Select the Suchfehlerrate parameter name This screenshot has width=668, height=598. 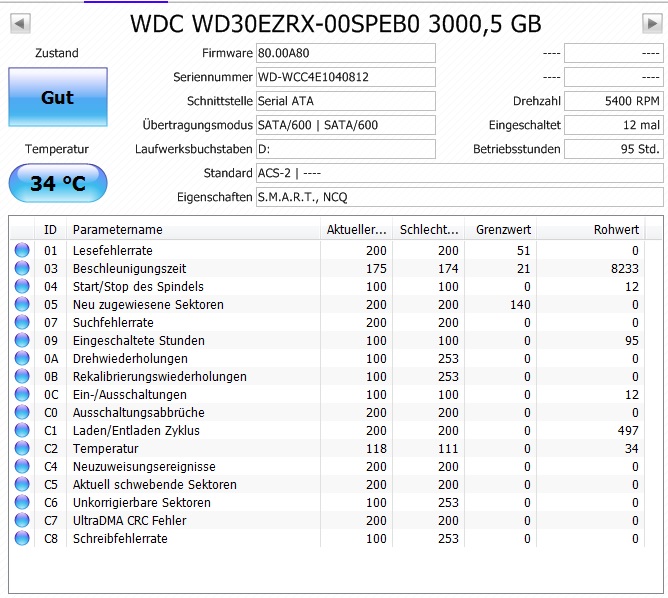pyautogui.click(x=113, y=322)
